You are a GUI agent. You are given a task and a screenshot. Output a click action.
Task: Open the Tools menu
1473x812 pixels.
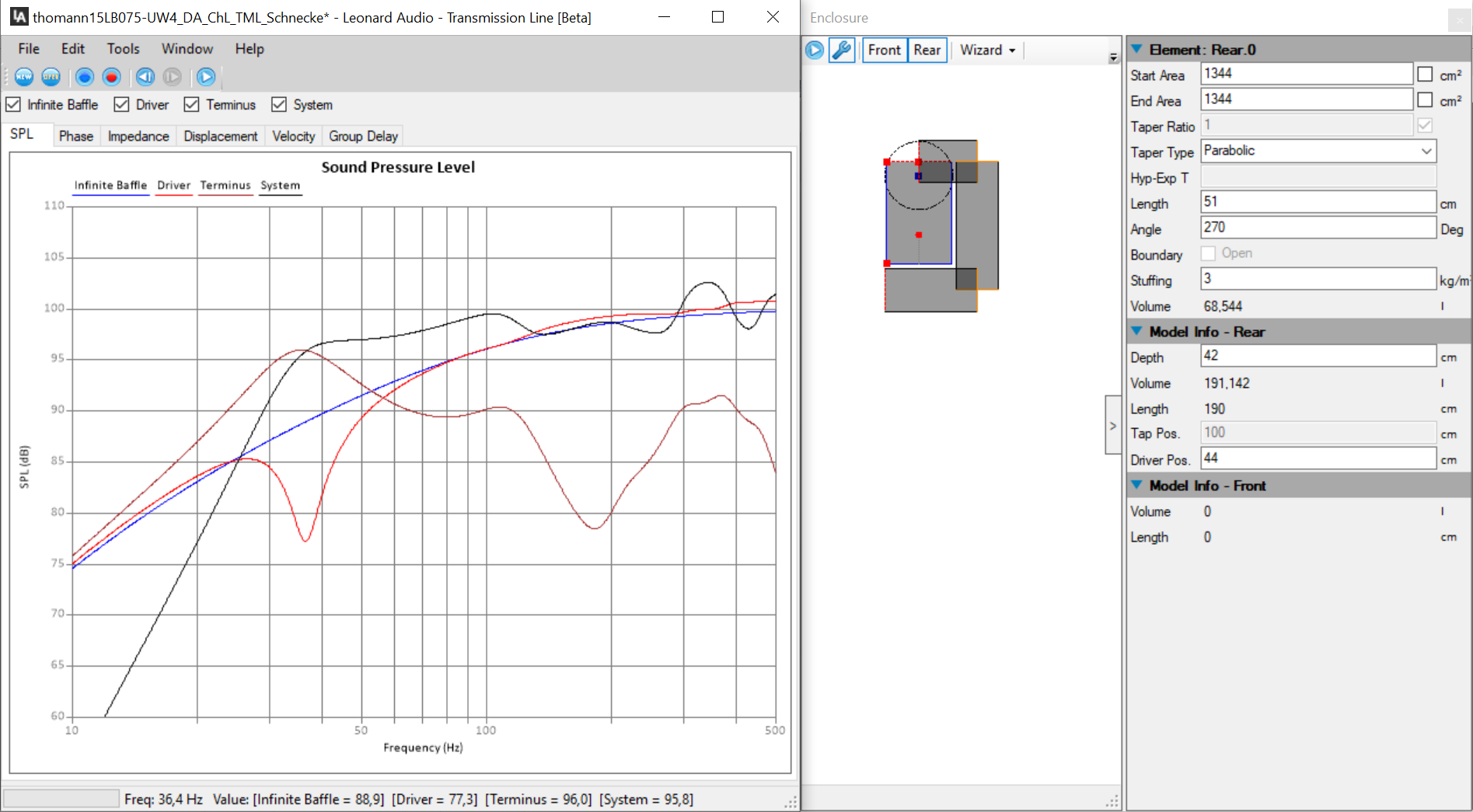tap(123, 49)
